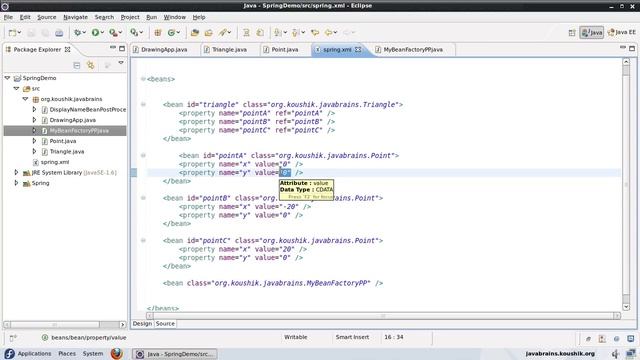Open the System menu in panel
Screen dimensions: 640x360
(x=93, y=353)
